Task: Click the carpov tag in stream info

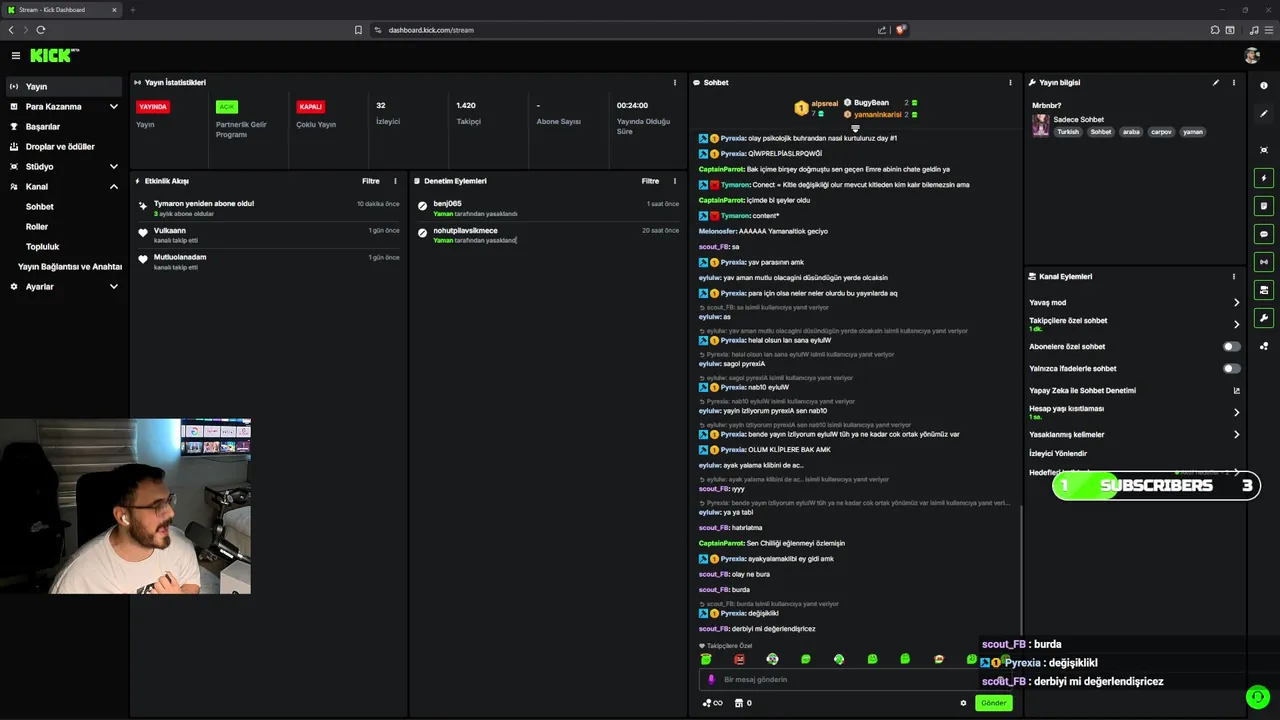Action: 1161,132
